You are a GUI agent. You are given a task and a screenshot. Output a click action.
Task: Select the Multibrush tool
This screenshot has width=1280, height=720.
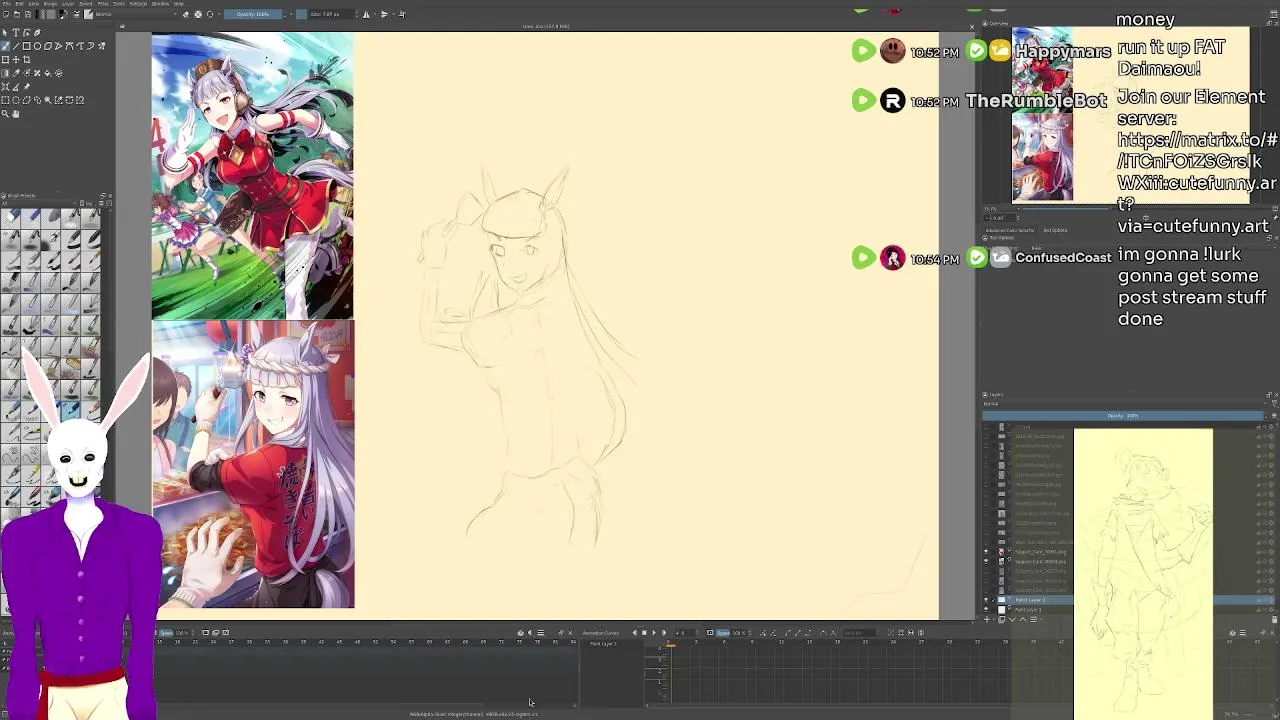101,46
